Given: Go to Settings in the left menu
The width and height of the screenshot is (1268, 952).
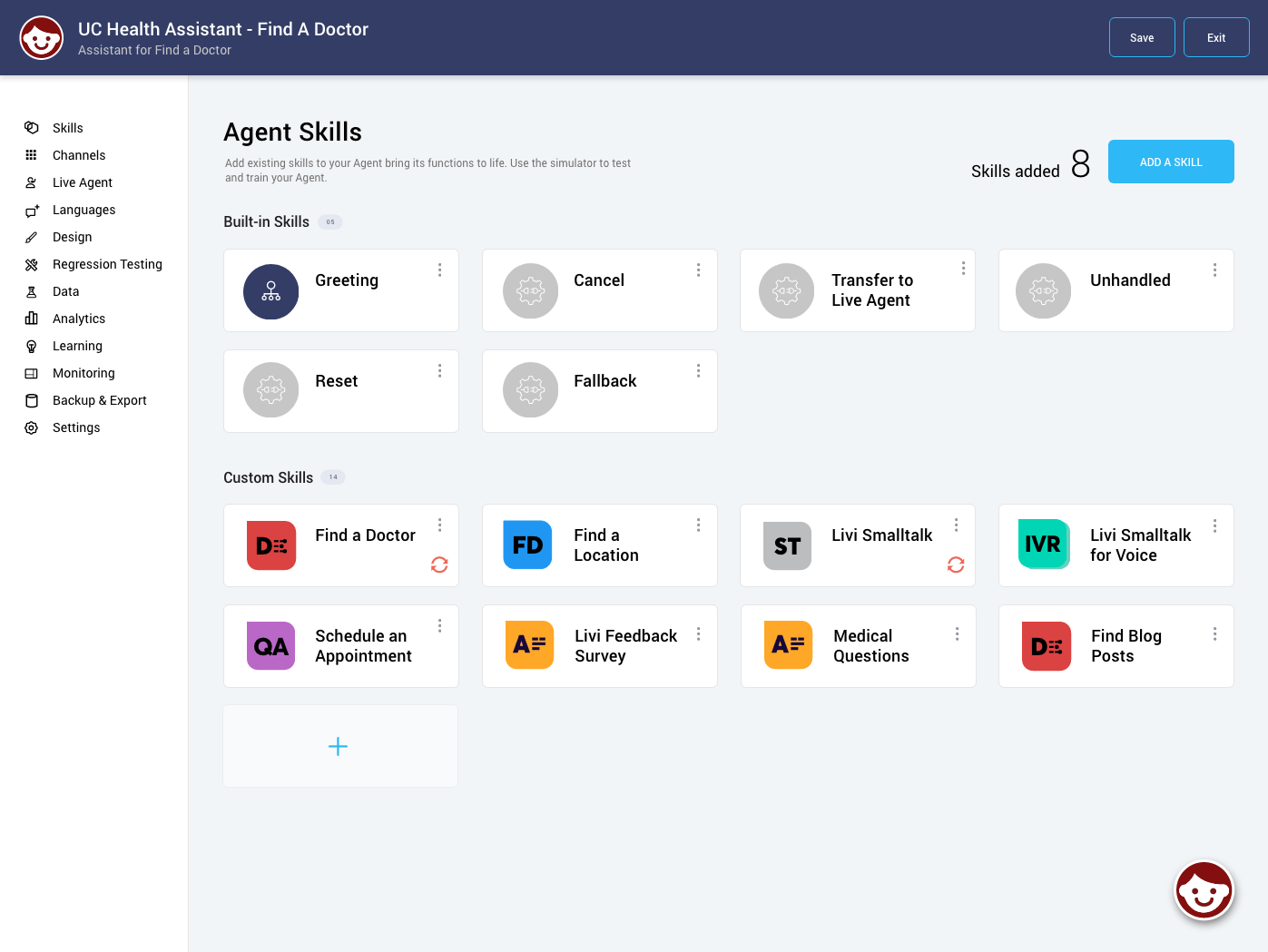Looking at the screenshot, I should pos(32,427).
